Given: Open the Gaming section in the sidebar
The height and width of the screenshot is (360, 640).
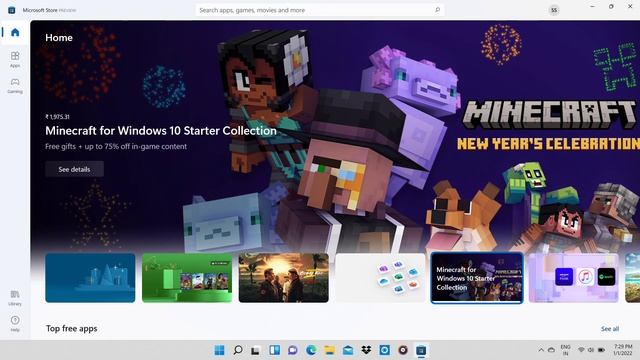Looking at the screenshot, I should coord(15,85).
